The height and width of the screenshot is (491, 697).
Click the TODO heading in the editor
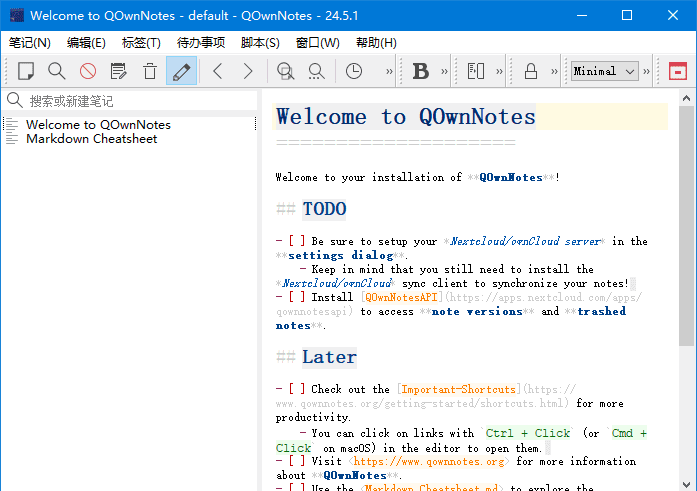[324, 209]
